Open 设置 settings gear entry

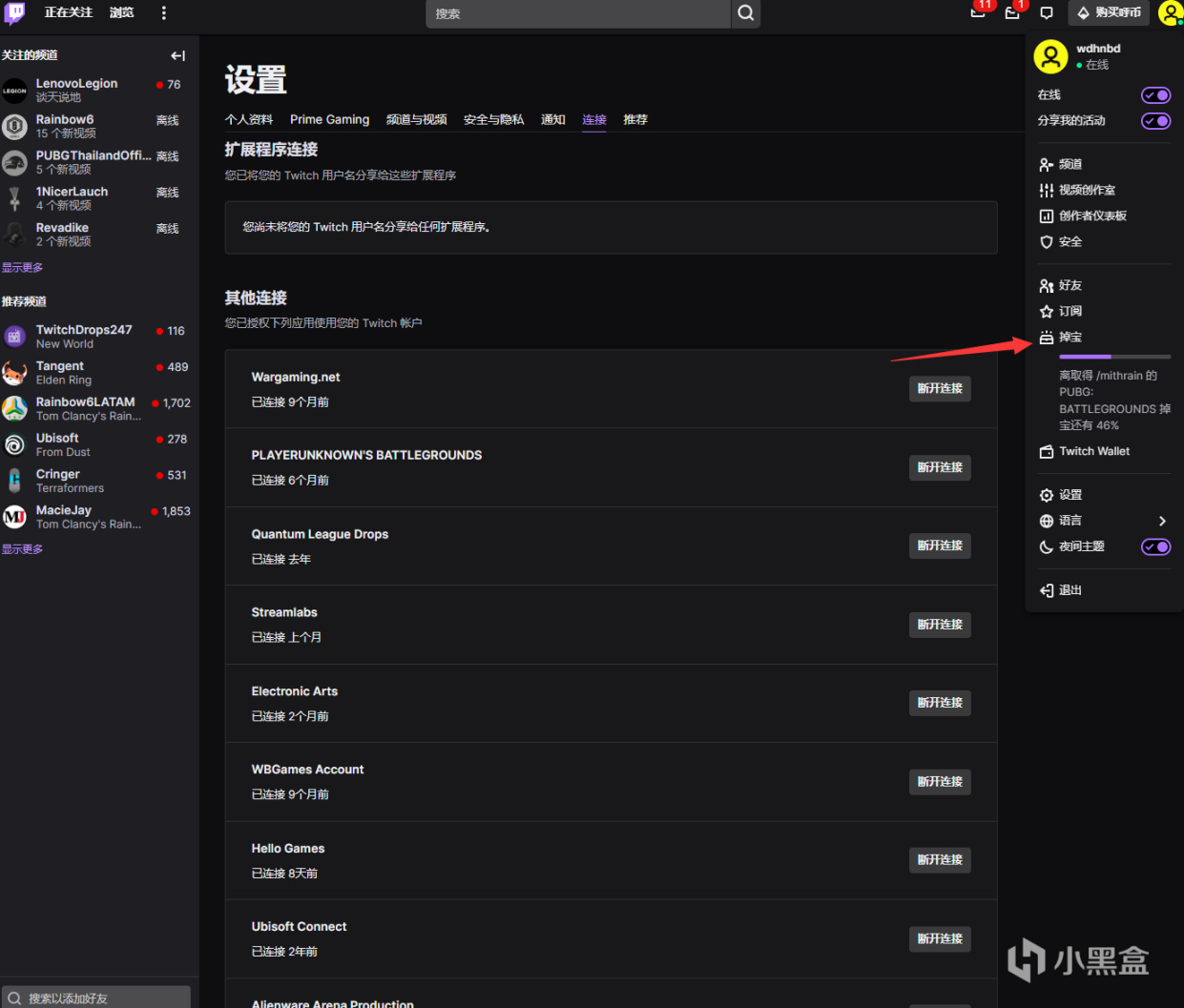click(x=1104, y=495)
